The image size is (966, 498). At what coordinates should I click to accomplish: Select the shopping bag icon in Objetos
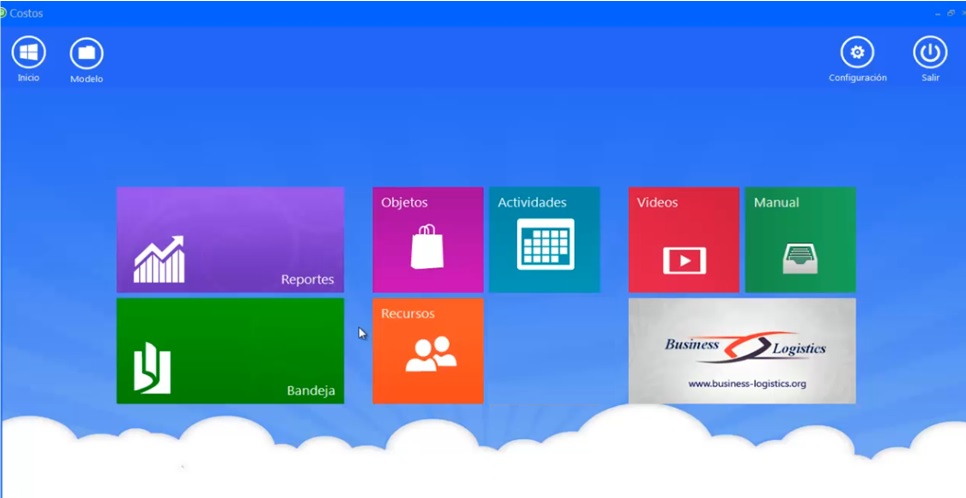tap(427, 246)
